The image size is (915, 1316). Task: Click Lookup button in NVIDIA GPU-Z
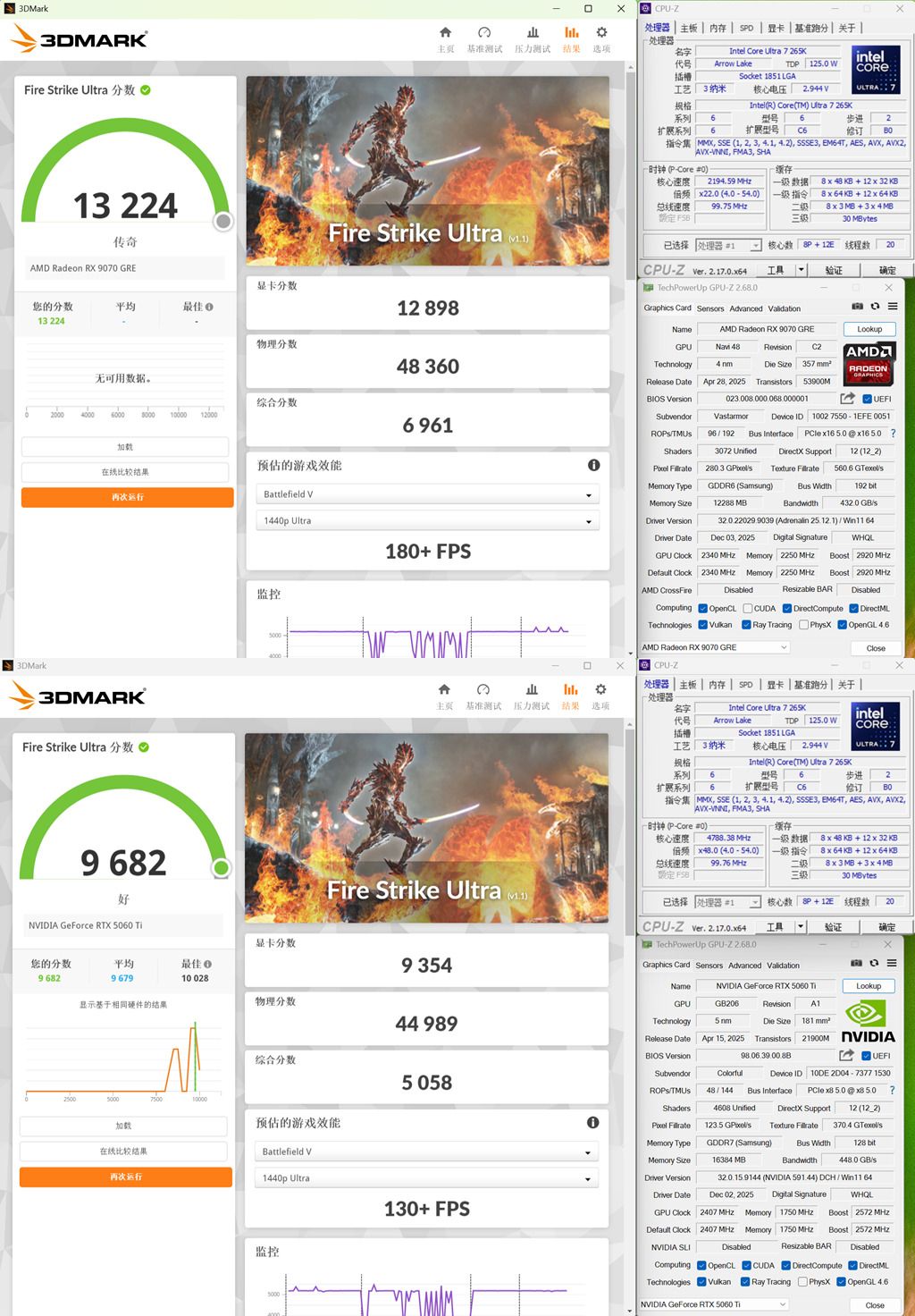(x=869, y=986)
